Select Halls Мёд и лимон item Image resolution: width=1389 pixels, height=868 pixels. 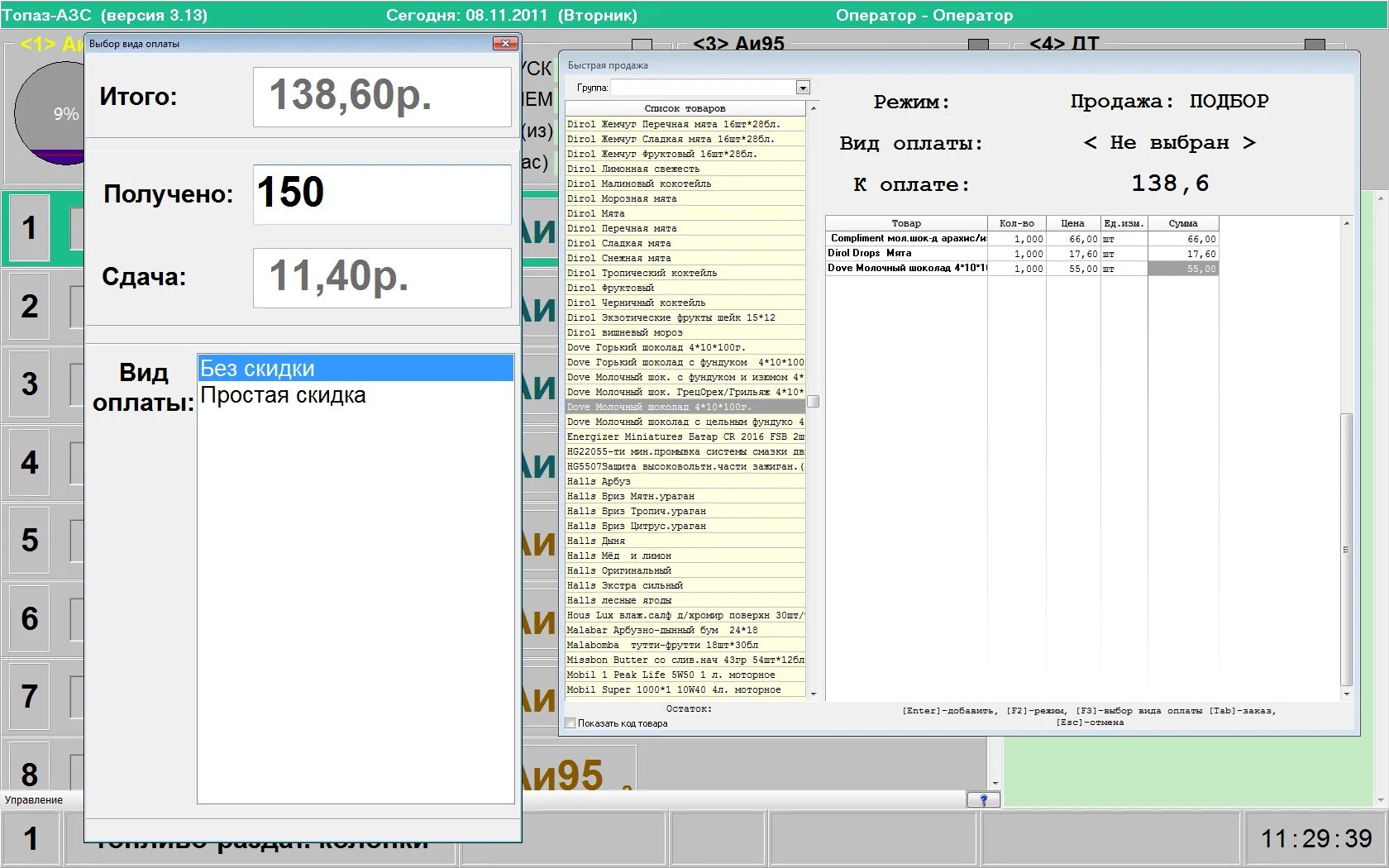pyautogui.click(x=685, y=556)
